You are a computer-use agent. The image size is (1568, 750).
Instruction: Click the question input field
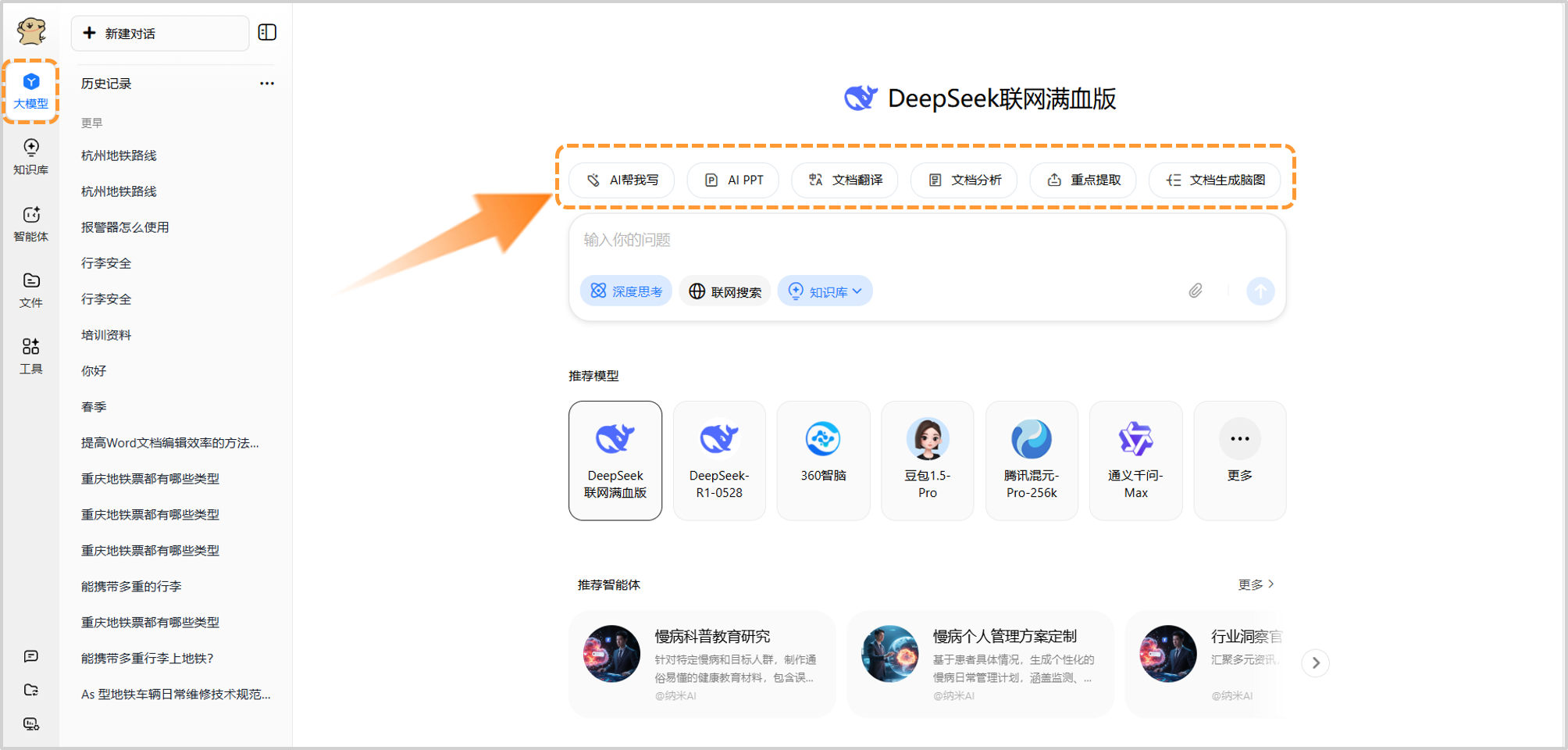pyautogui.click(x=859, y=241)
